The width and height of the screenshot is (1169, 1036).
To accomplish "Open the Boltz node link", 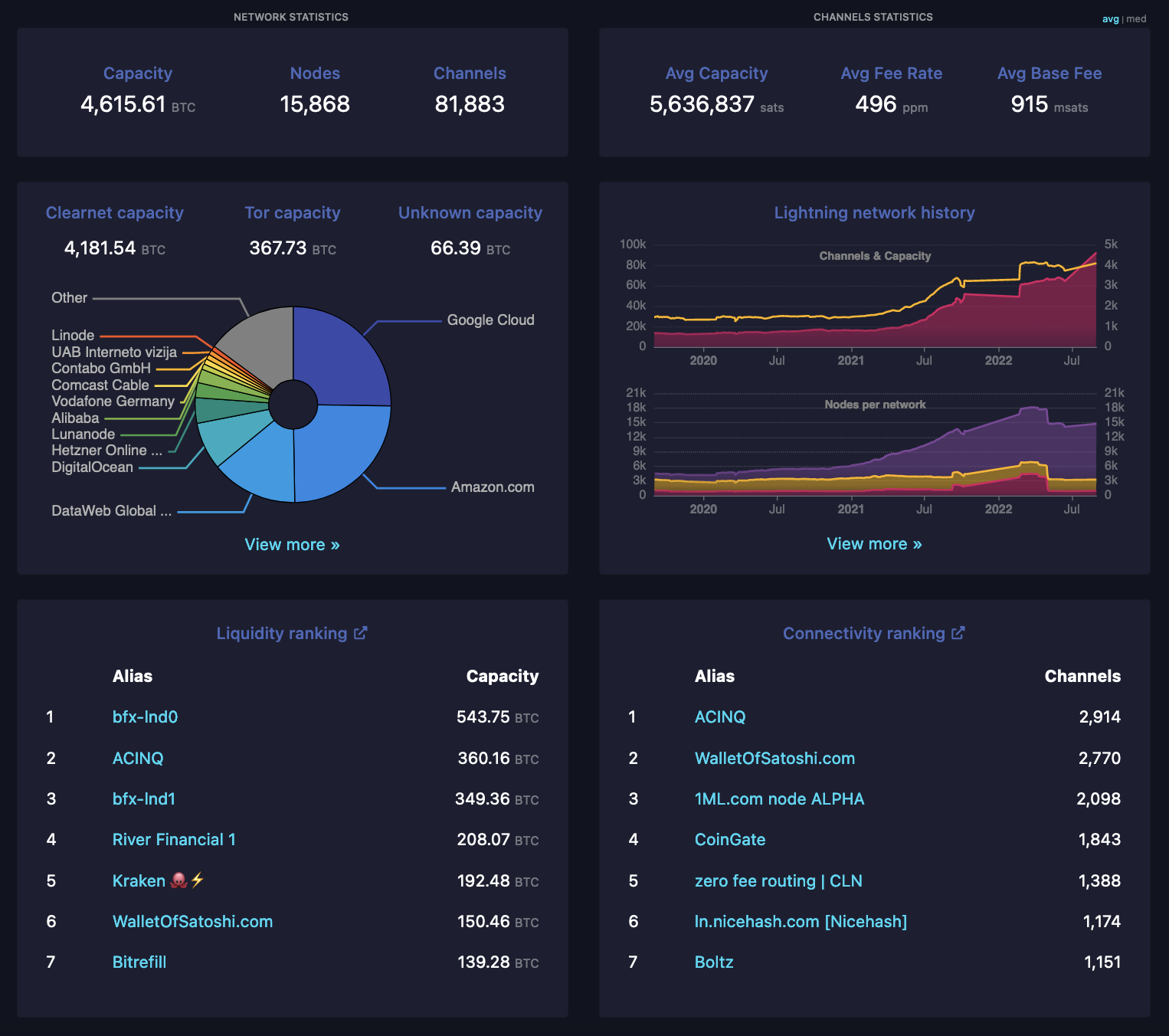I will tap(714, 962).
